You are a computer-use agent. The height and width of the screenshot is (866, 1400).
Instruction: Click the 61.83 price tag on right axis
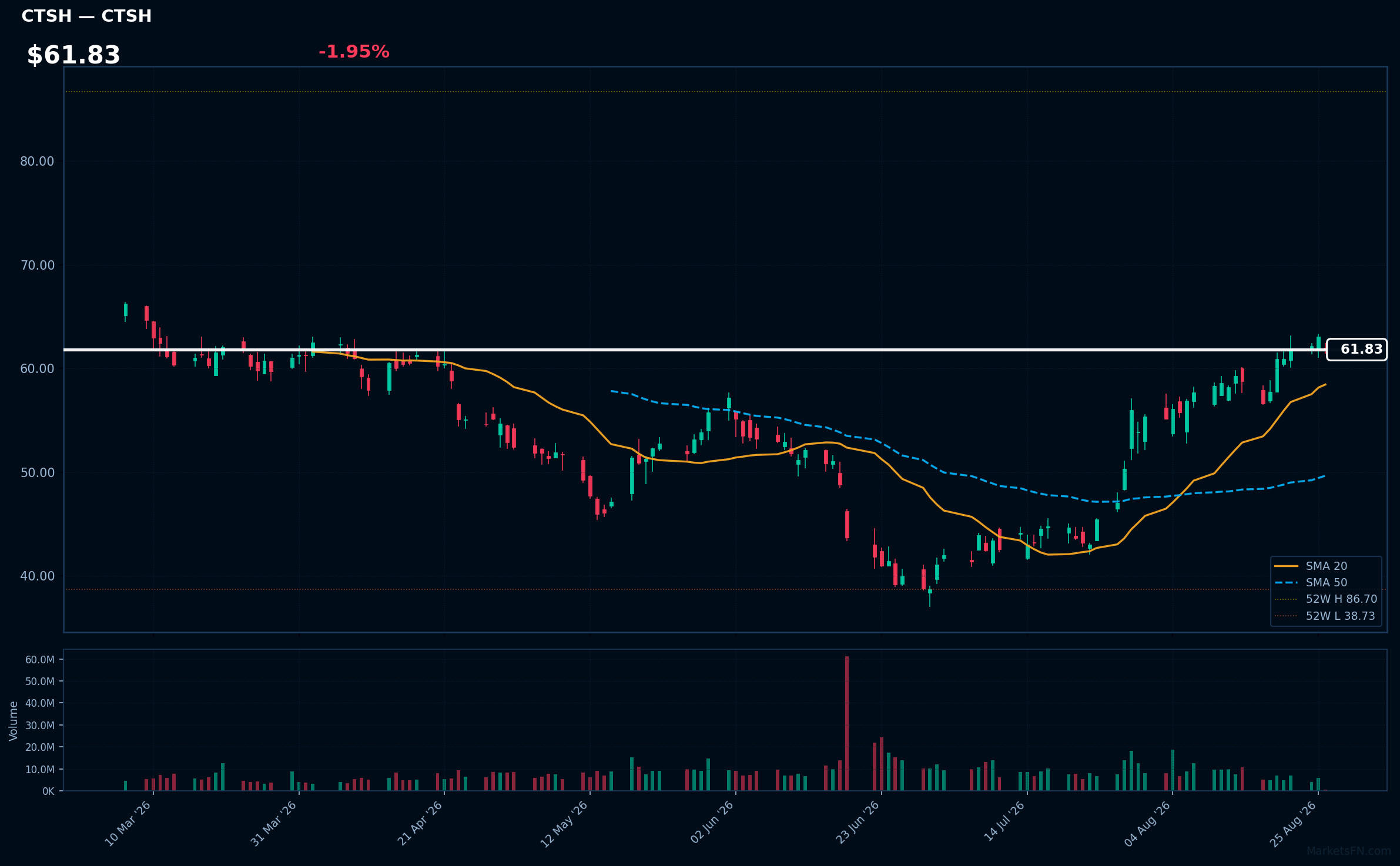(x=1357, y=350)
